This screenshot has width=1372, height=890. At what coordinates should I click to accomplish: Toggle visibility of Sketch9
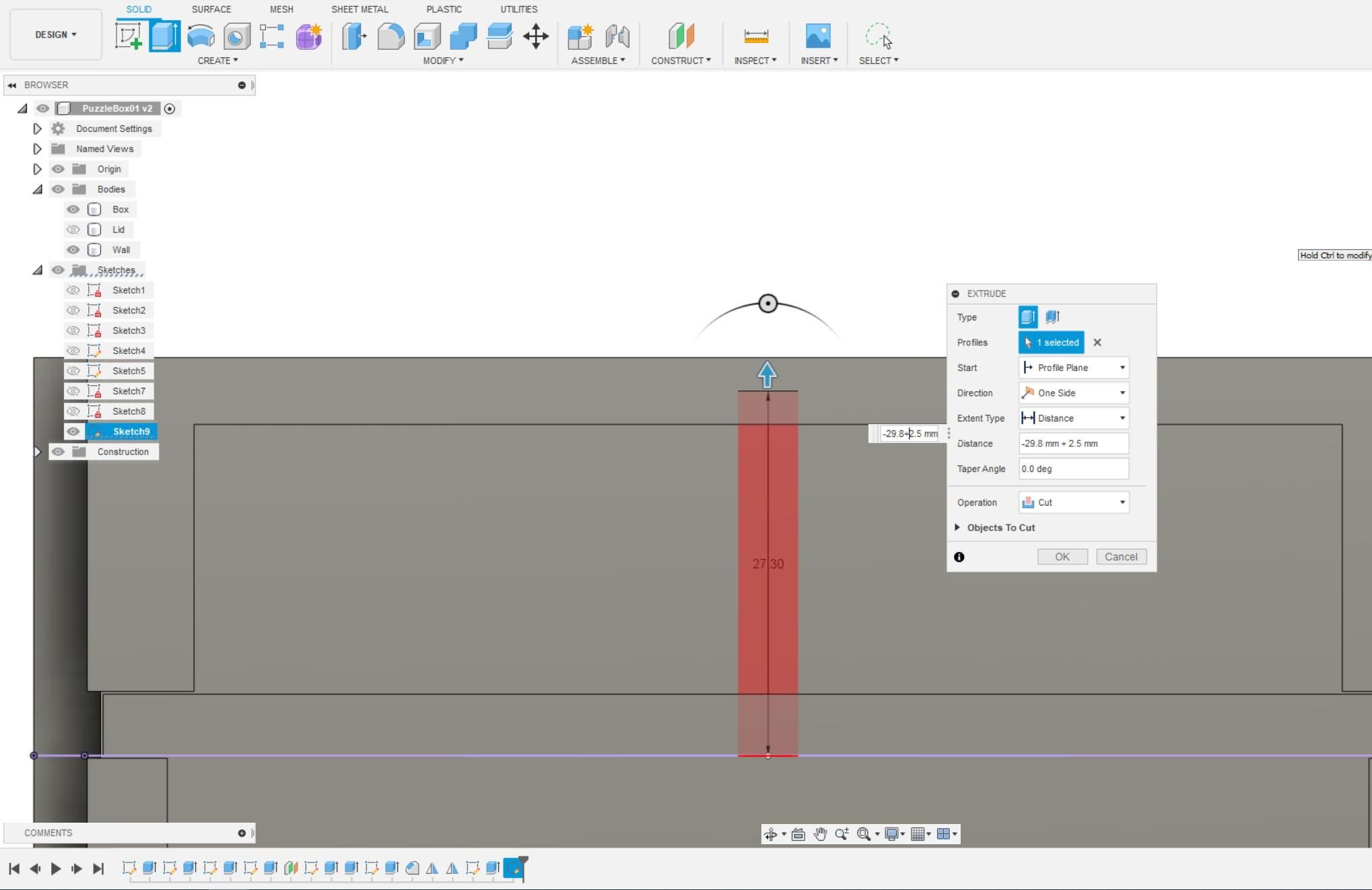(73, 432)
